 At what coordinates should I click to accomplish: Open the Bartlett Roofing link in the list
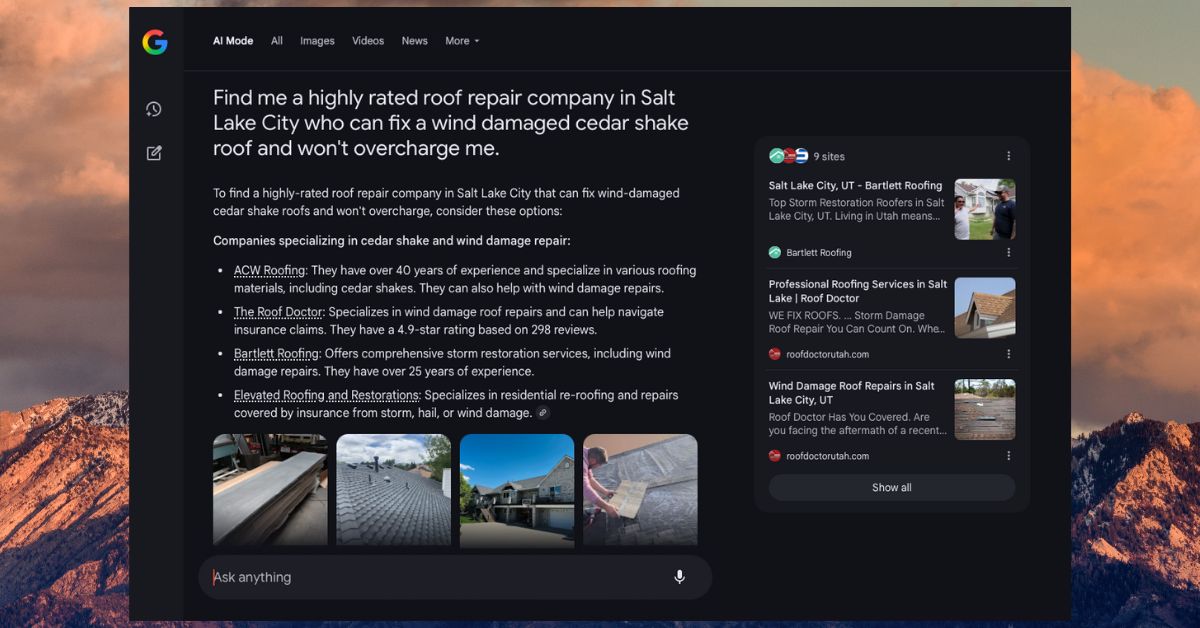pos(276,354)
